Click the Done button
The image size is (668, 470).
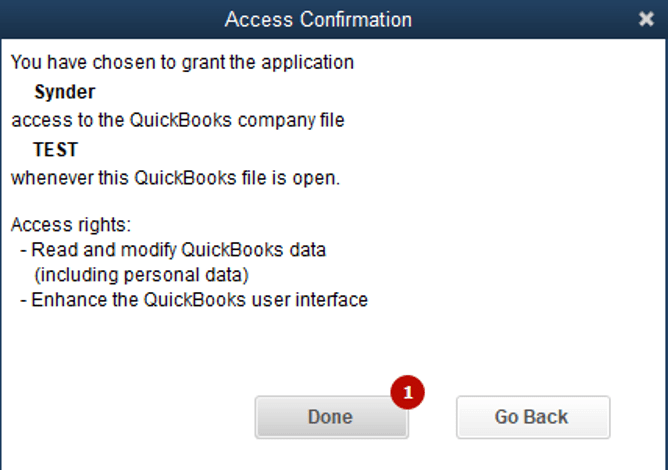[331, 417]
